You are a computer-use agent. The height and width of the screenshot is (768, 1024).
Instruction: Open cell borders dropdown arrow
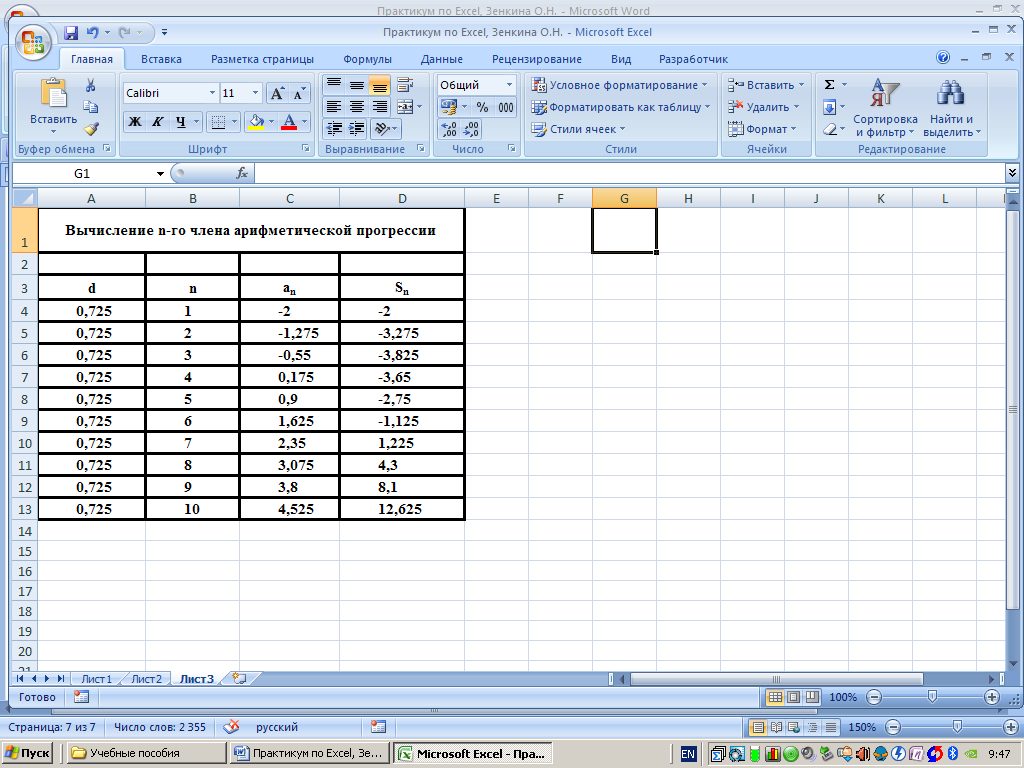click(x=234, y=121)
